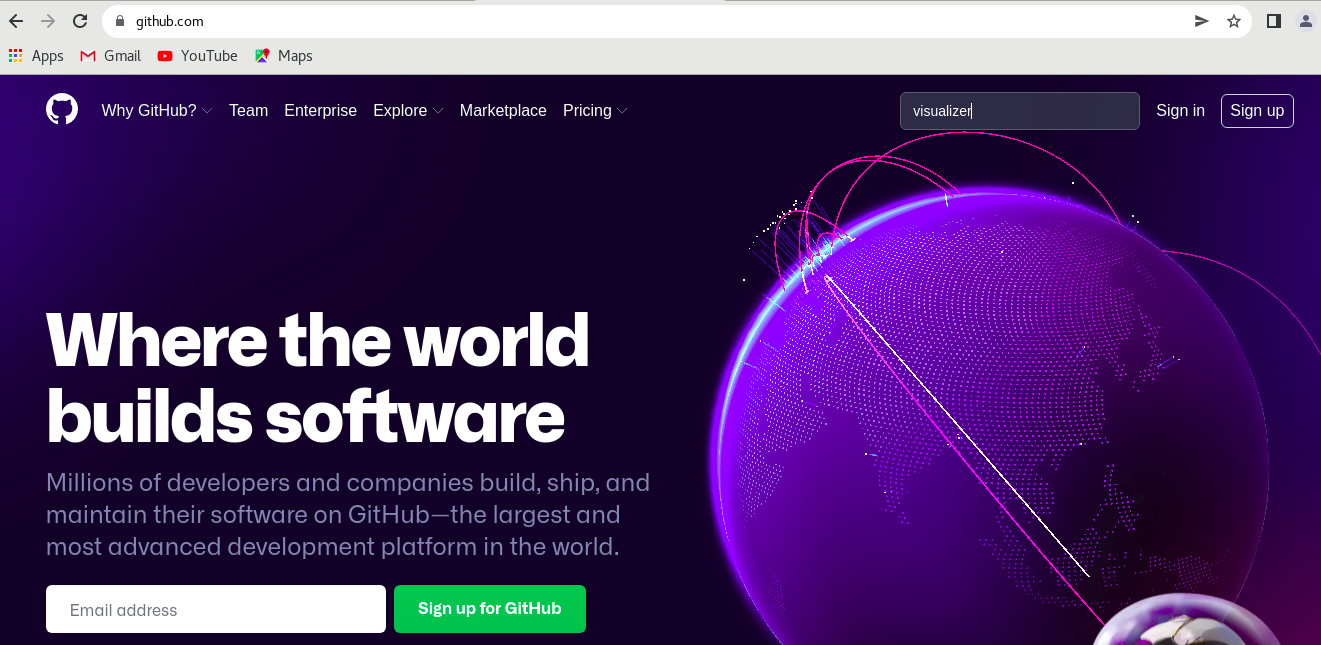Open the Gmail bookmark
This screenshot has width=1321, height=645.
pos(111,56)
